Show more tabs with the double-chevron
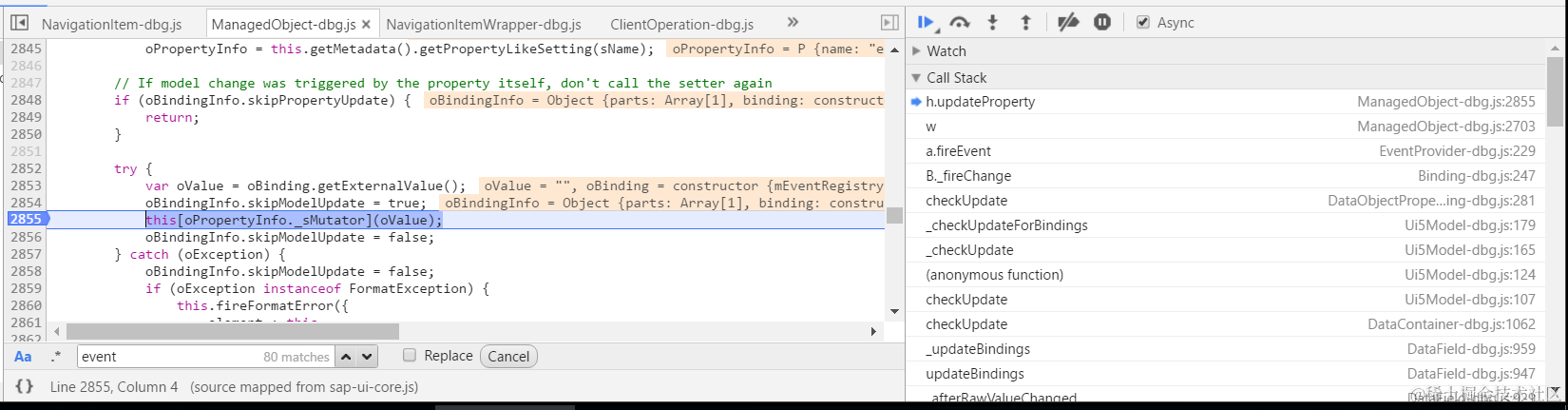 click(793, 22)
